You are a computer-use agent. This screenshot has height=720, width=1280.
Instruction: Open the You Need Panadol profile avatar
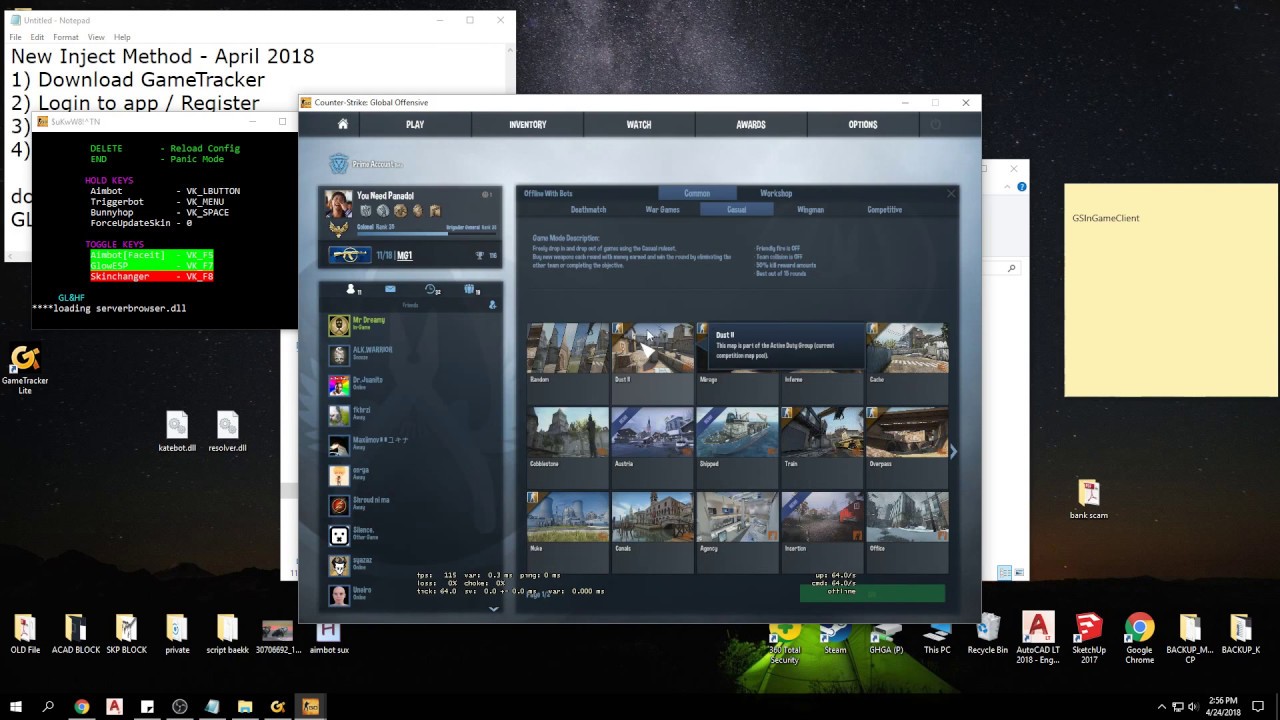[339, 203]
